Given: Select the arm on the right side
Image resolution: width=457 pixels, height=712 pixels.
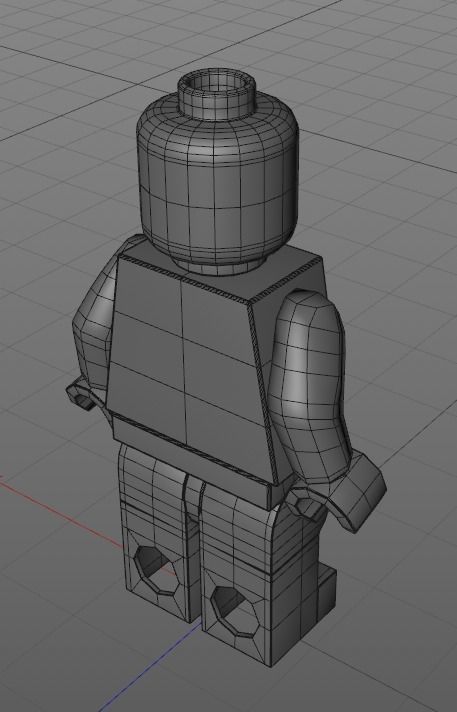Looking at the screenshot, I should [309, 386].
